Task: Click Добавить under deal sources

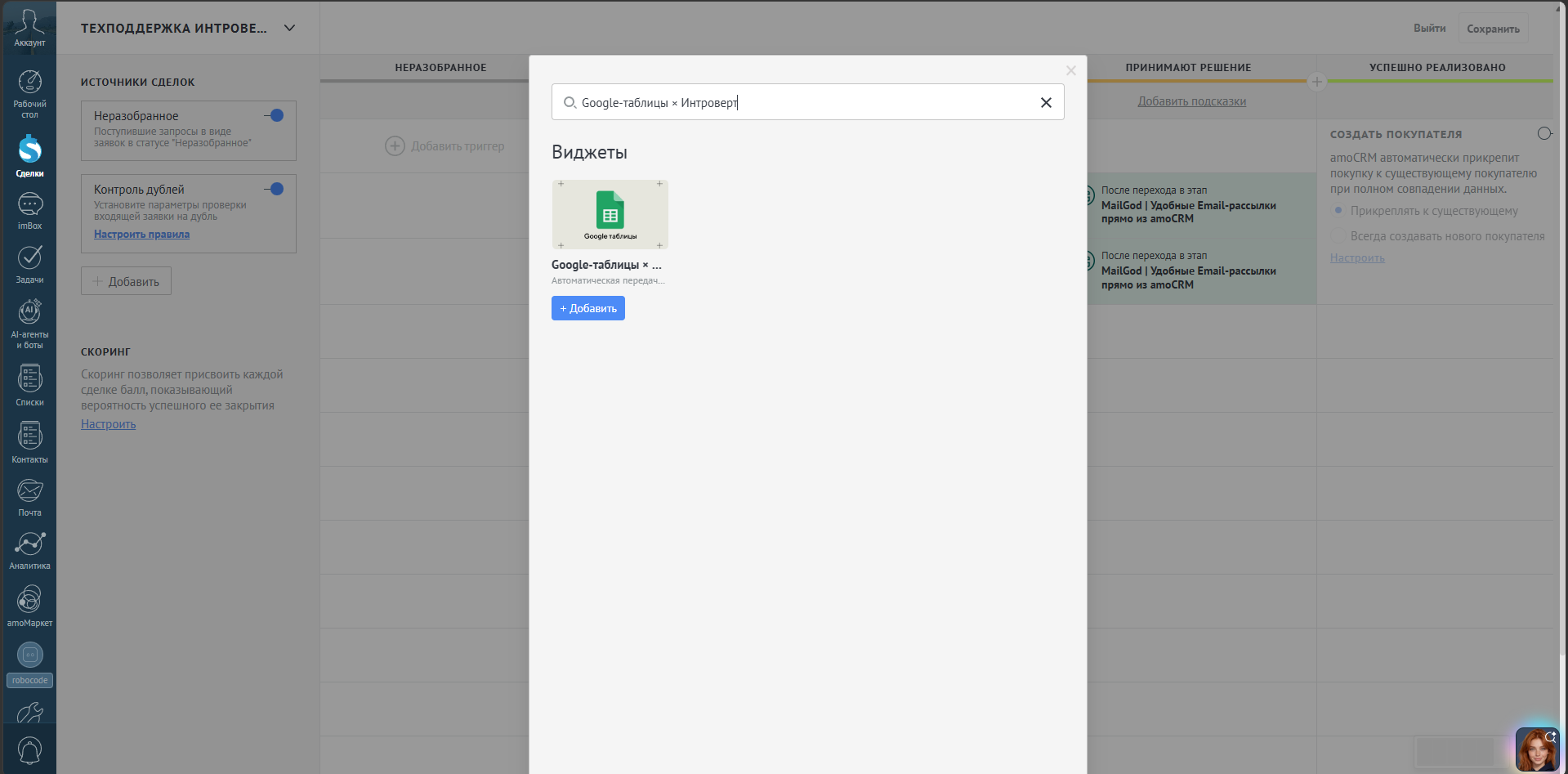Action: tap(126, 281)
